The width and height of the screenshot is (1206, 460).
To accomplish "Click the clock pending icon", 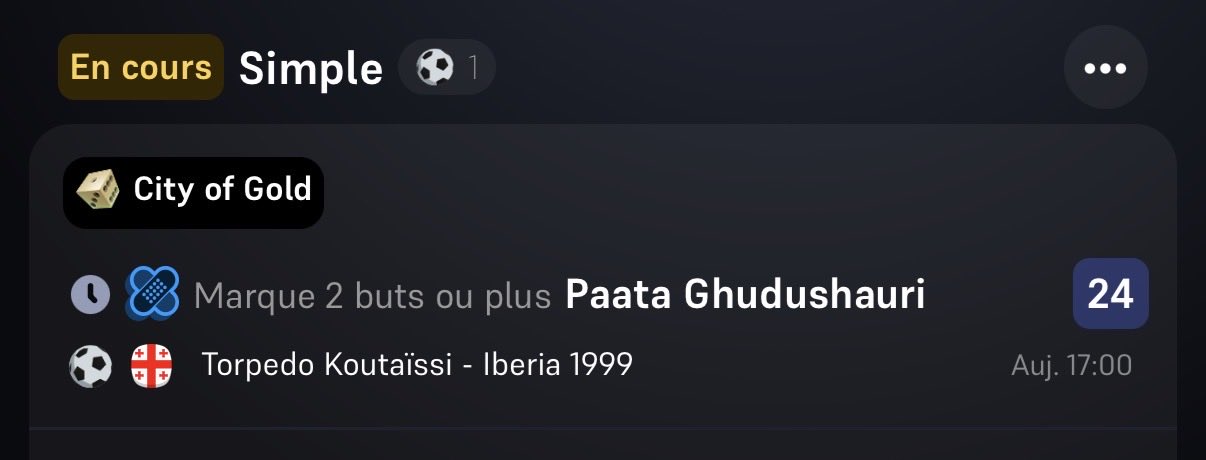I will point(90,294).
